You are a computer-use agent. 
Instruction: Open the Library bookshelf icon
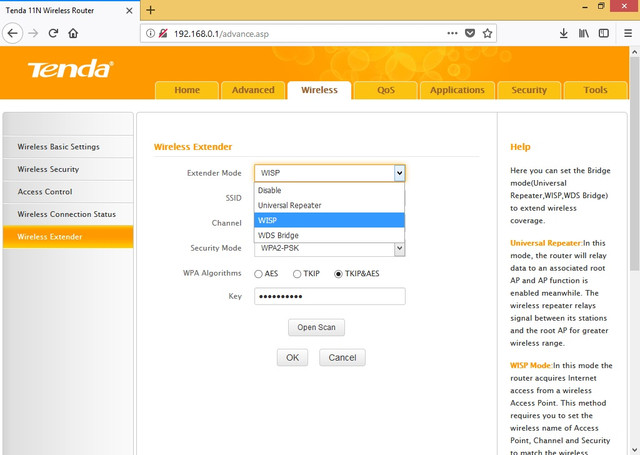[x=584, y=33]
